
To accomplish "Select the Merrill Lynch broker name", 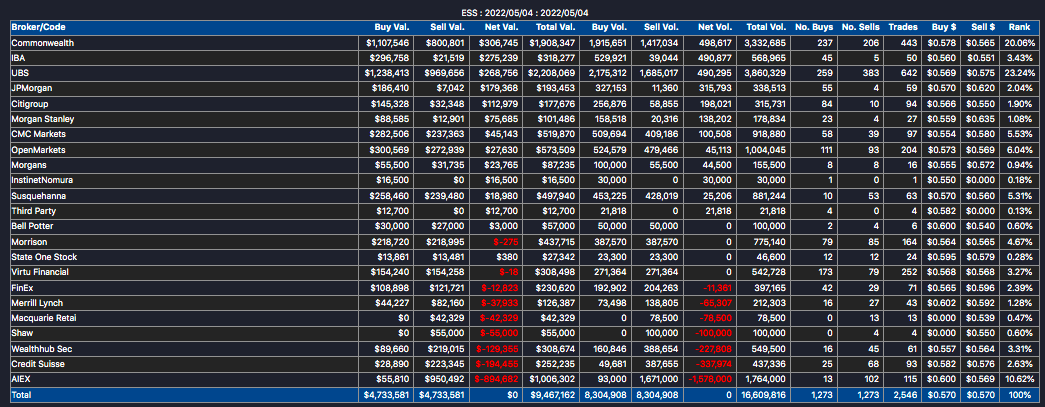I will click(x=37, y=303).
